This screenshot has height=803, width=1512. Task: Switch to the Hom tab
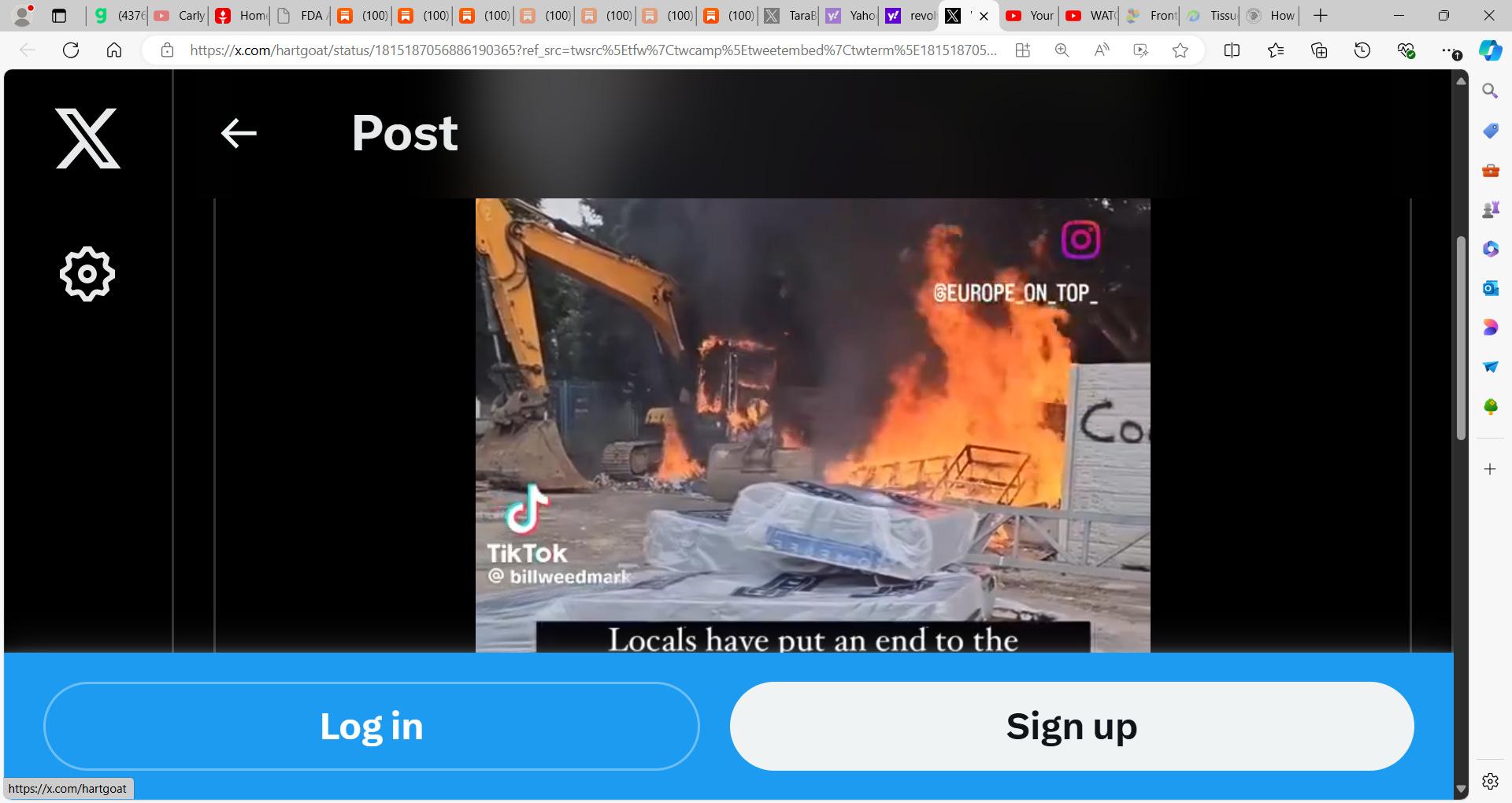click(x=241, y=15)
